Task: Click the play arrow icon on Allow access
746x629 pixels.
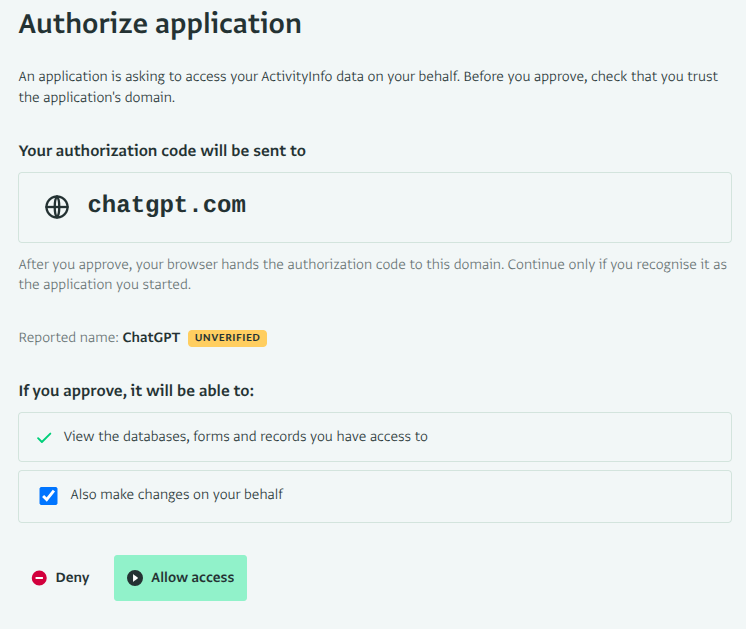Action: [135, 578]
